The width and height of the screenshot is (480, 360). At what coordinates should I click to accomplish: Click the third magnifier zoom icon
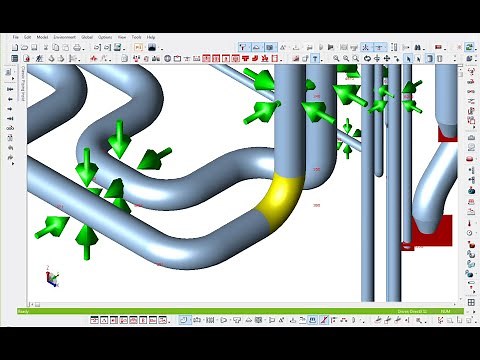[x=356, y=59]
